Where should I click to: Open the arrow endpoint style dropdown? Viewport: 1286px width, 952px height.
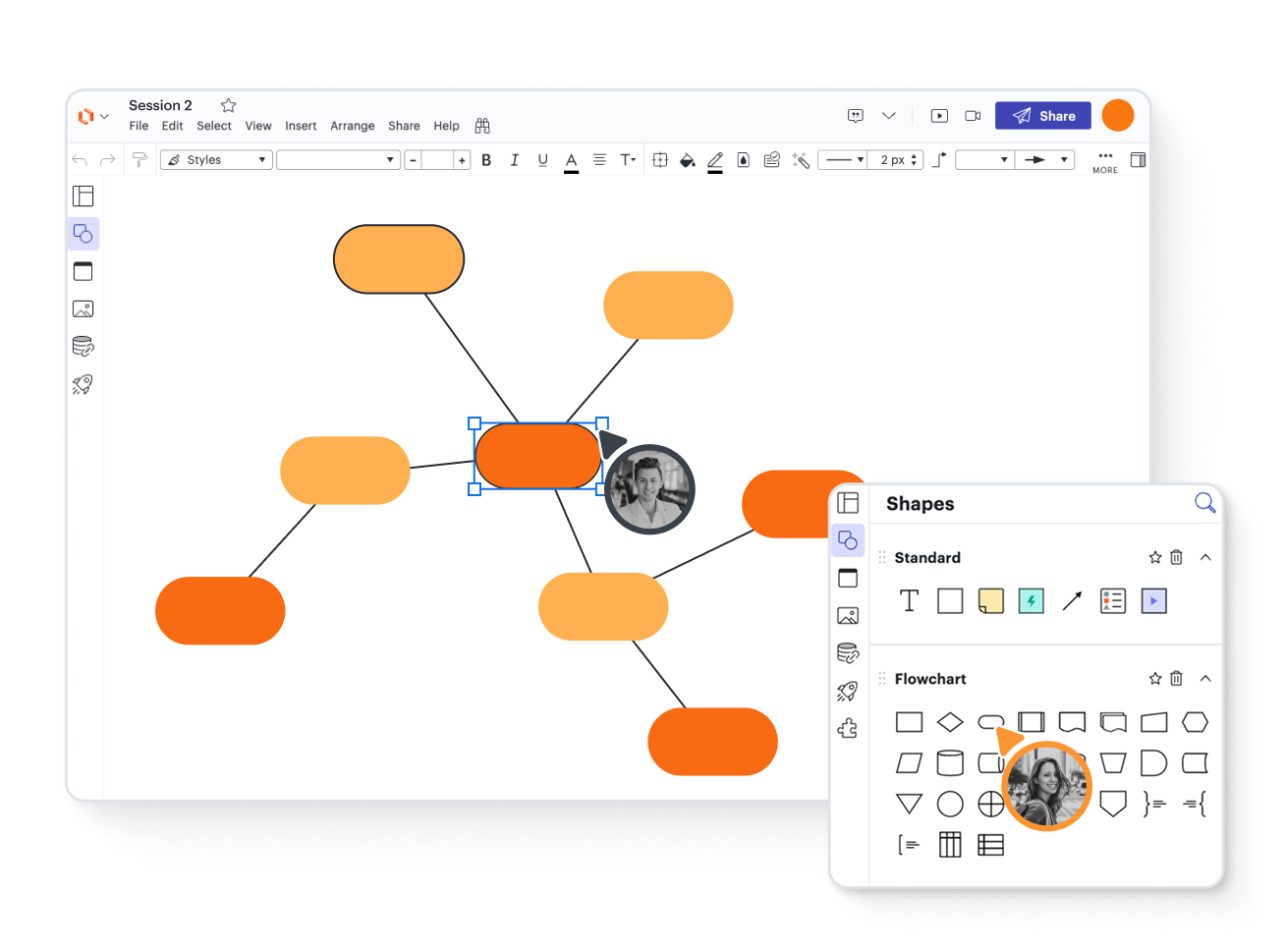[1045, 160]
